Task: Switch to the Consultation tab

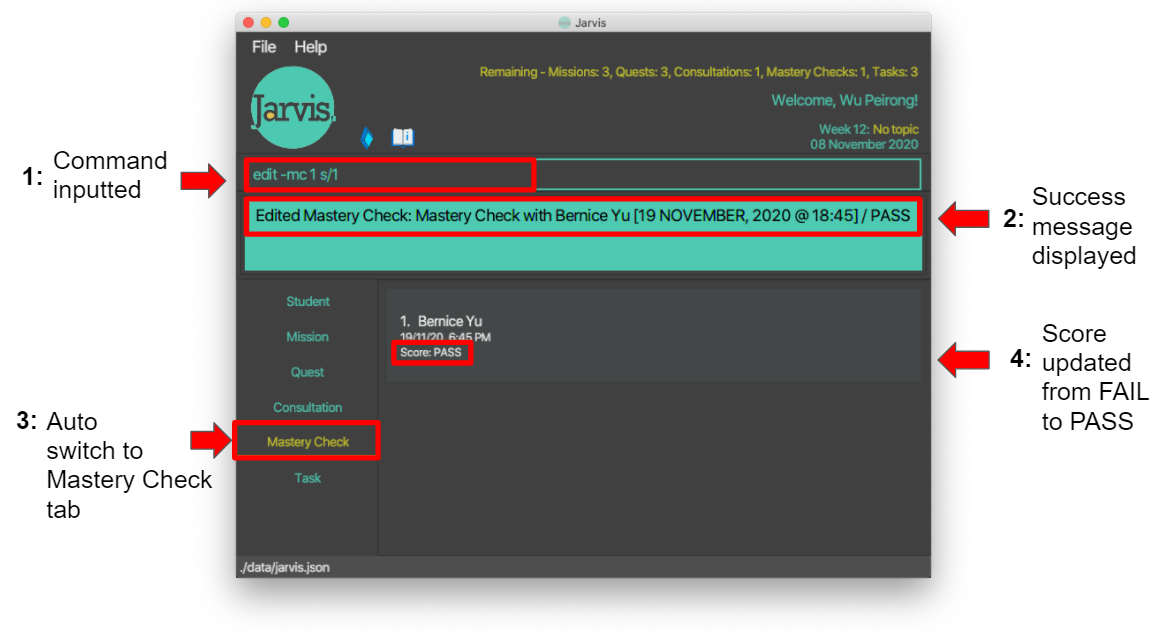Action: tap(307, 407)
